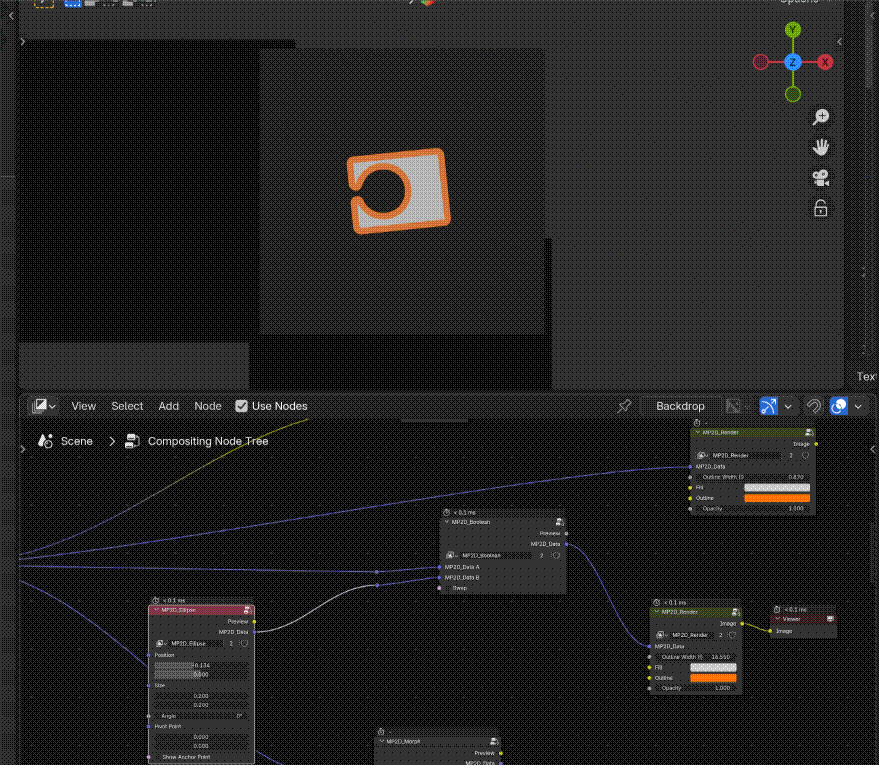The height and width of the screenshot is (765, 879).
Task: Click the Fill swatch on lower MP2D_Render
Action: 713,667
